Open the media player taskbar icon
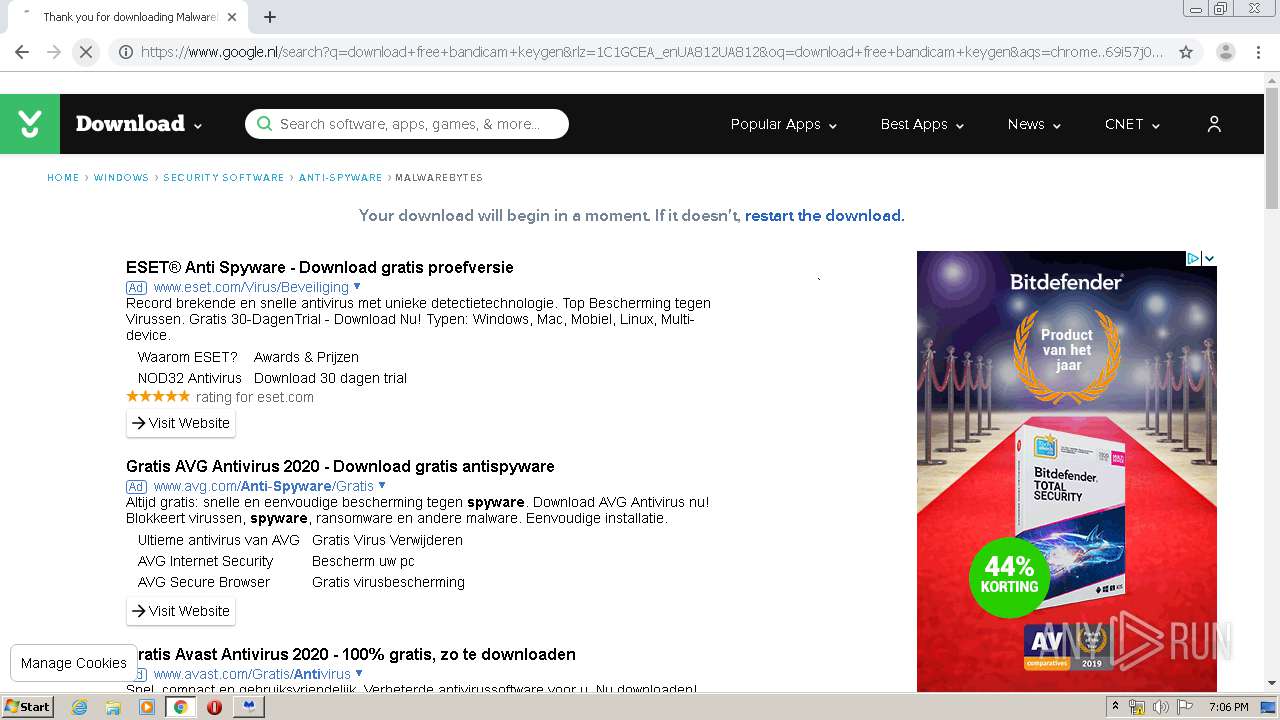The height and width of the screenshot is (720, 1280). point(147,707)
